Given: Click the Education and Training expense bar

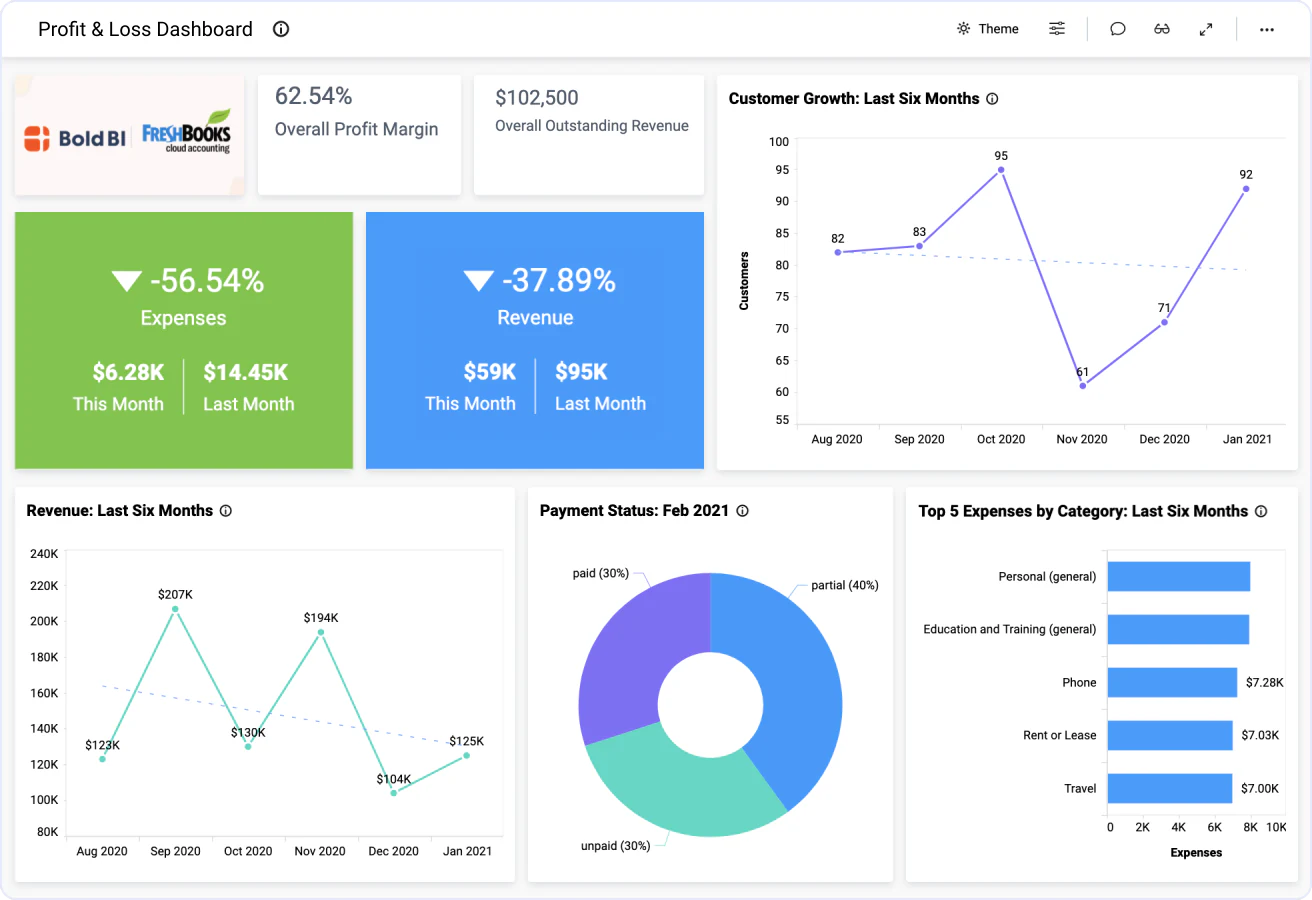Looking at the screenshot, I should pyautogui.click(x=1178, y=630).
